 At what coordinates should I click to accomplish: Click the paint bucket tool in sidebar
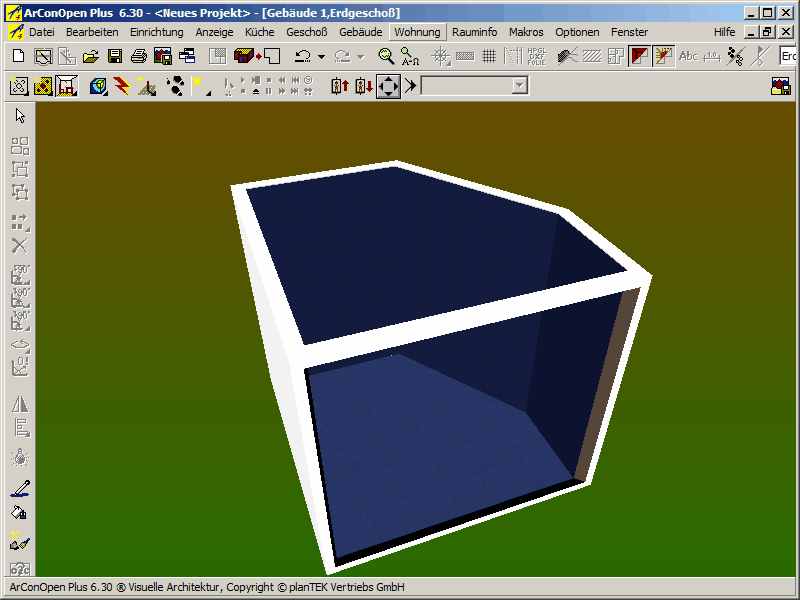click(x=19, y=513)
